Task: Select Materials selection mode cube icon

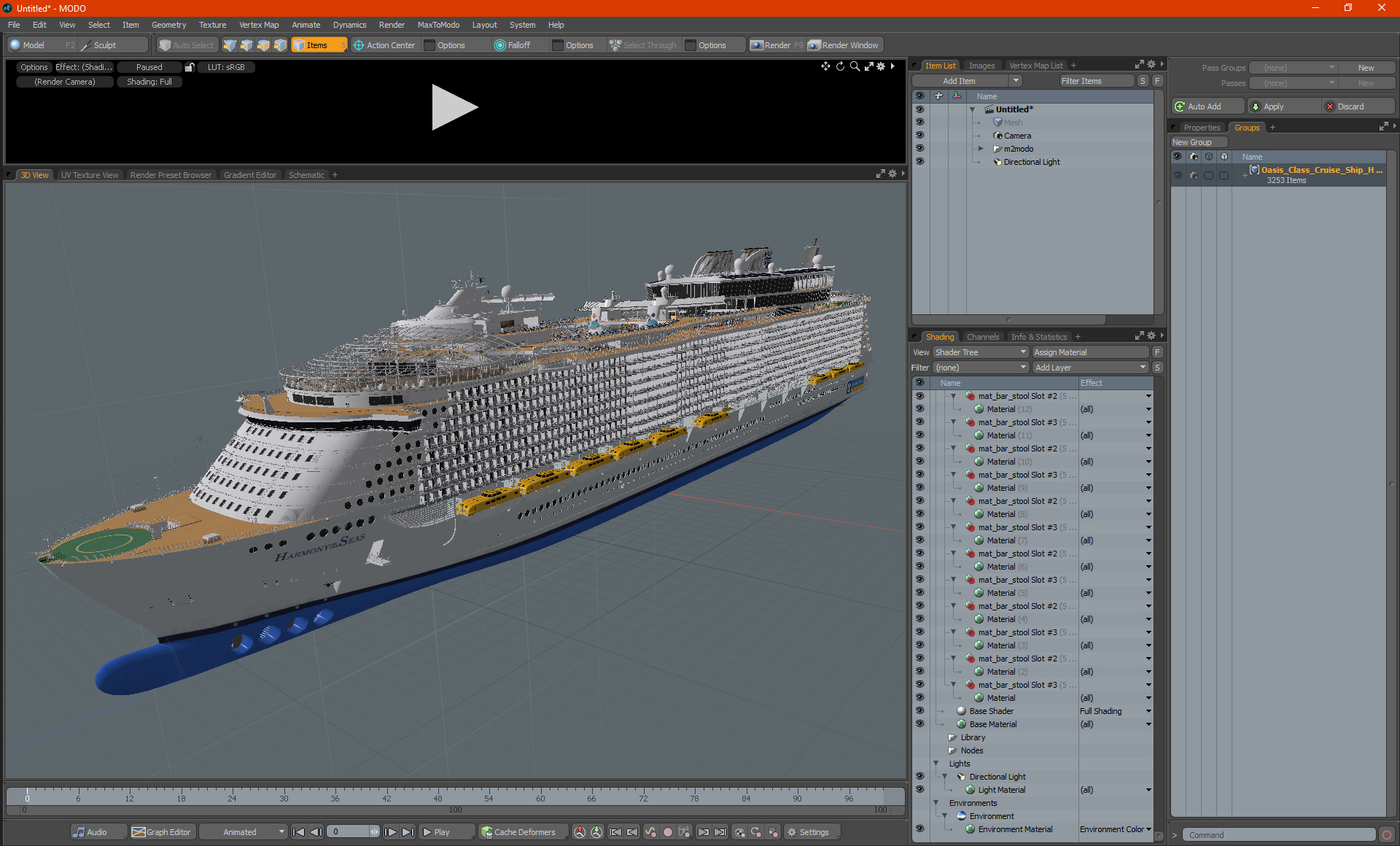Action: tap(280, 45)
